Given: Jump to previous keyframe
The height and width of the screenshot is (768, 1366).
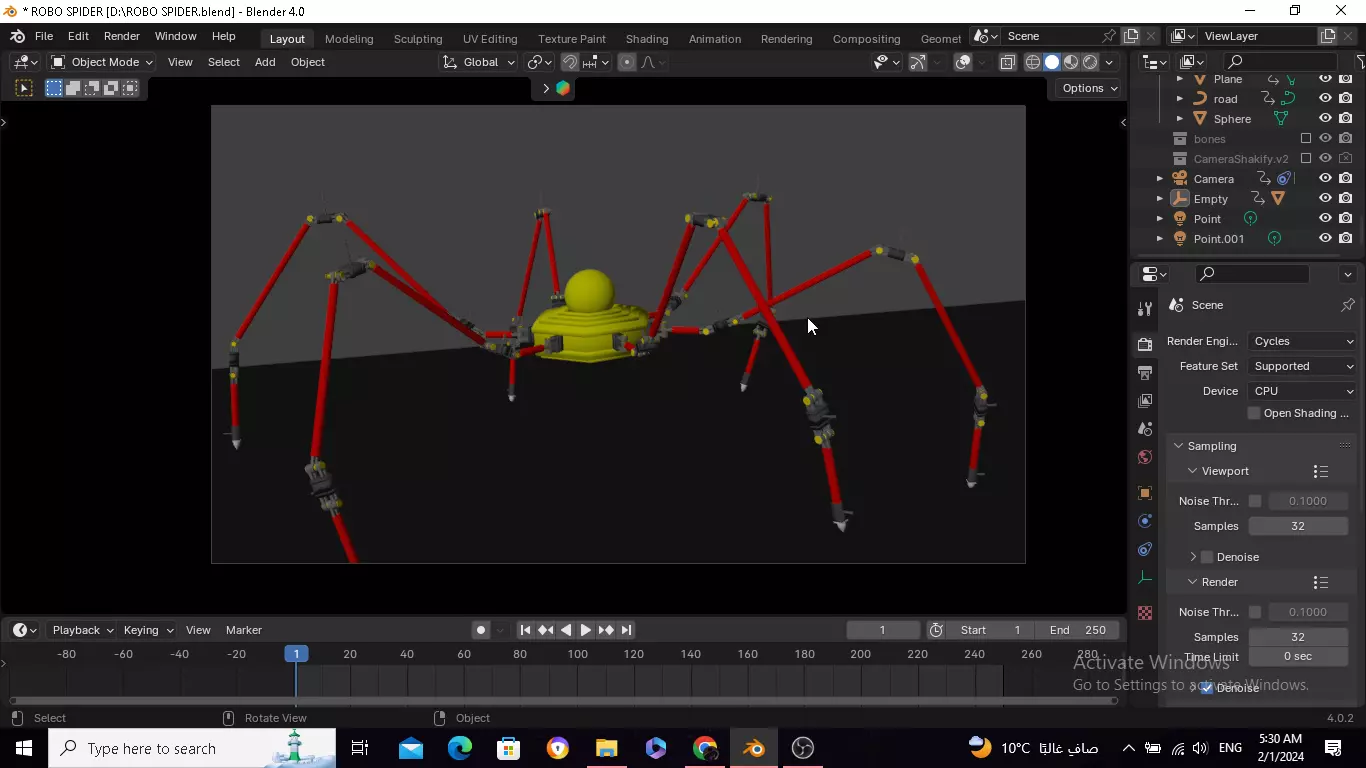Looking at the screenshot, I should tap(545, 630).
